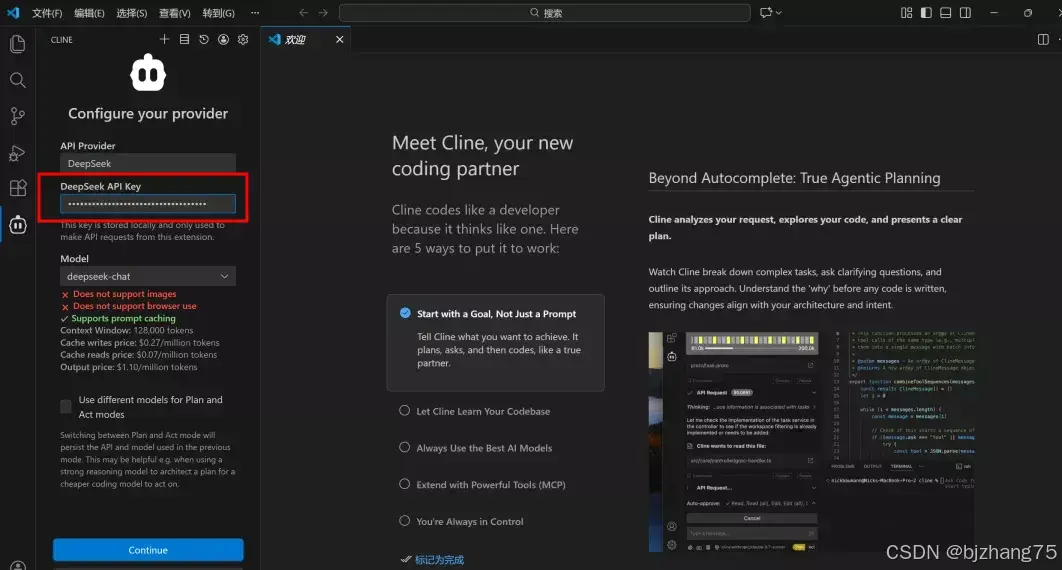Toggle the primary side bar icon
1062x570 pixels.
tap(926, 13)
